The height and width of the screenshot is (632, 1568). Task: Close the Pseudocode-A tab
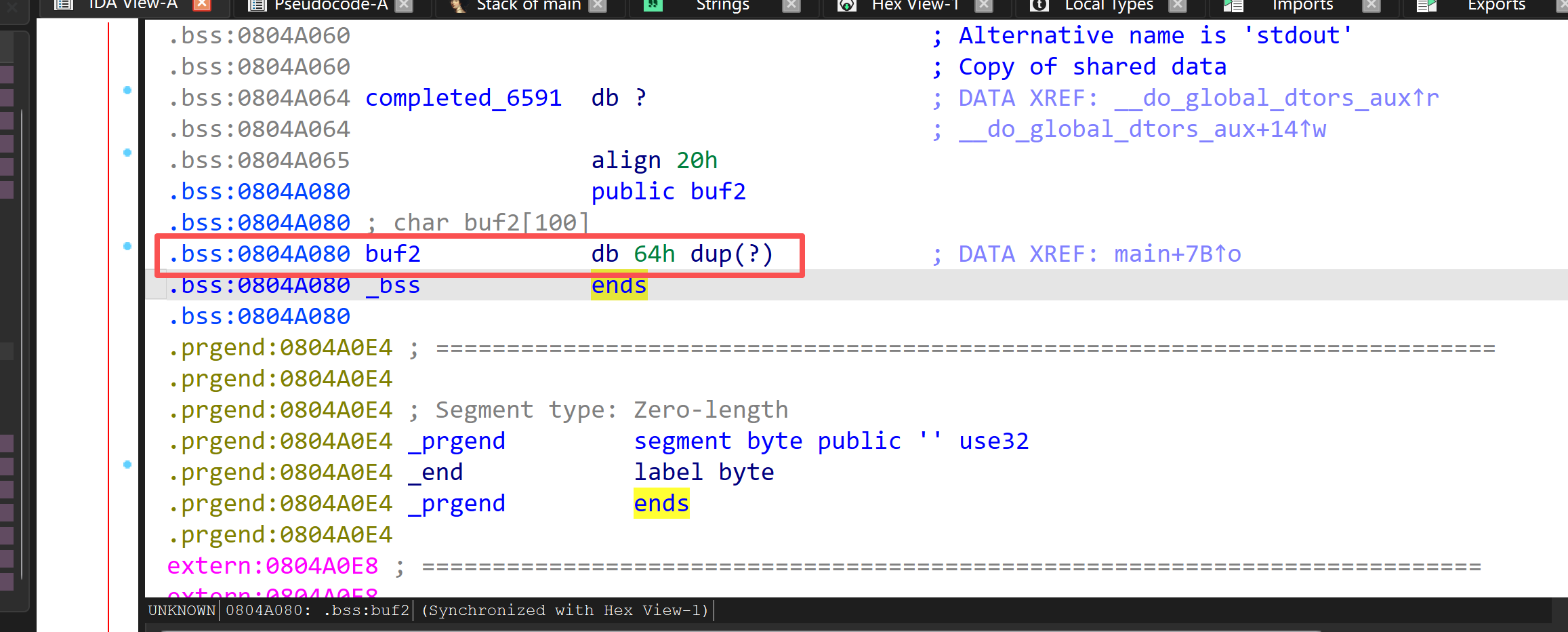tap(404, 3)
